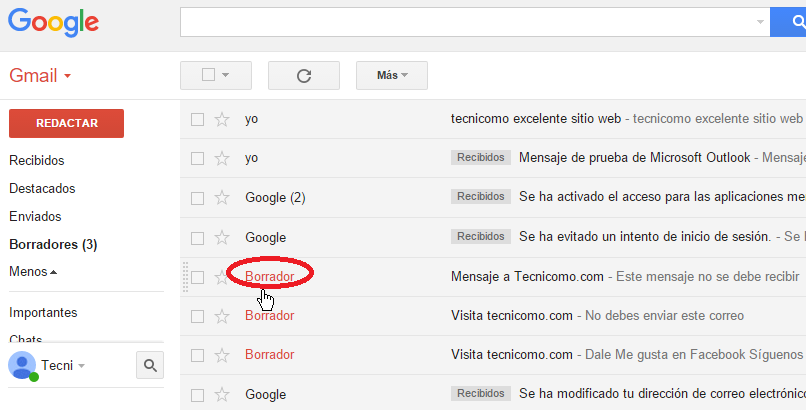Click the REDACTAR compose button
The width and height of the screenshot is (806, 410).
click(x=66, y=123)
